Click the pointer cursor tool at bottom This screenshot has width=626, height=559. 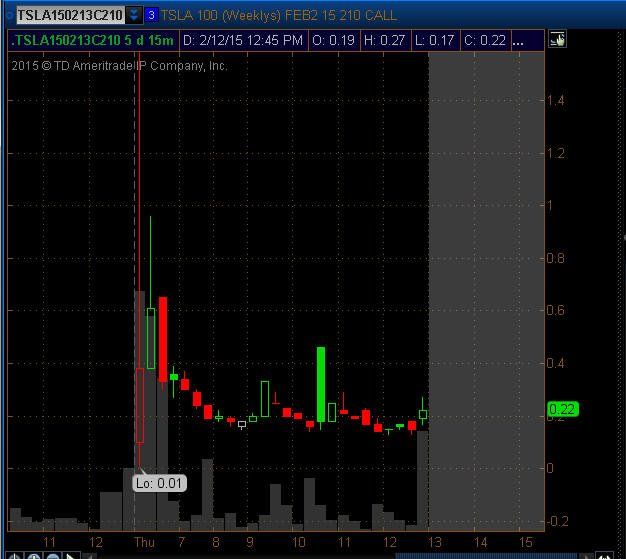pos(71,556)
